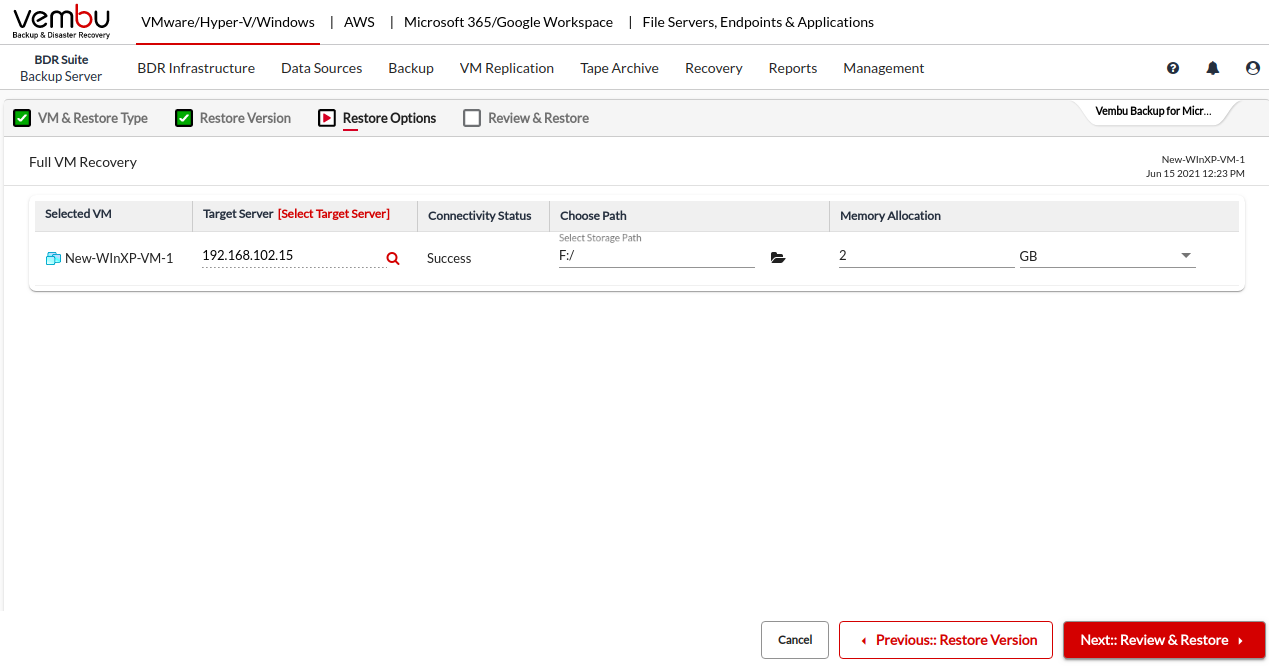1269x667 pixels.
Task: Click the Restore Version step checkbox
Action: pos(184,118)
